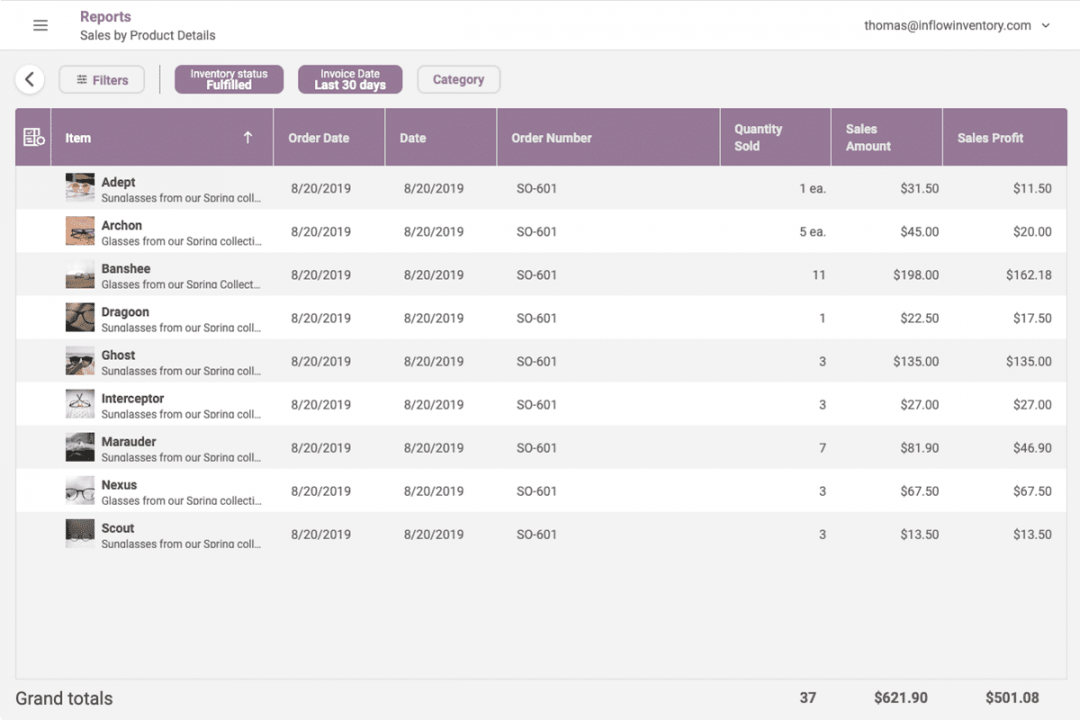Click the chevron beside thomas@inflowinventory.com
Screen dimensions: 1080x720
[1047, 26]
